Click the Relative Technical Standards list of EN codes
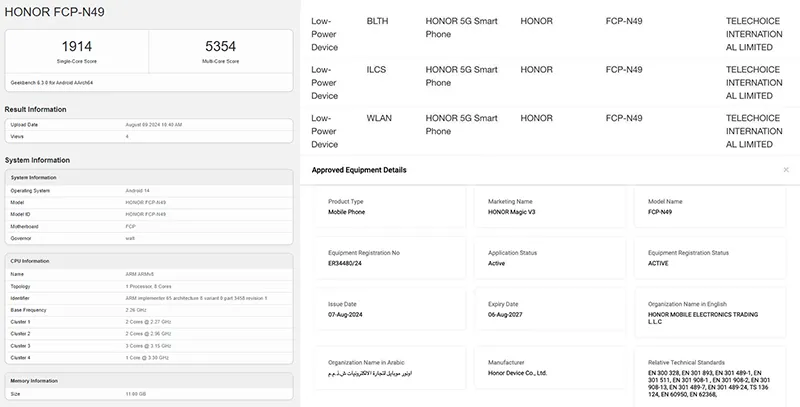 pos(709,384)
